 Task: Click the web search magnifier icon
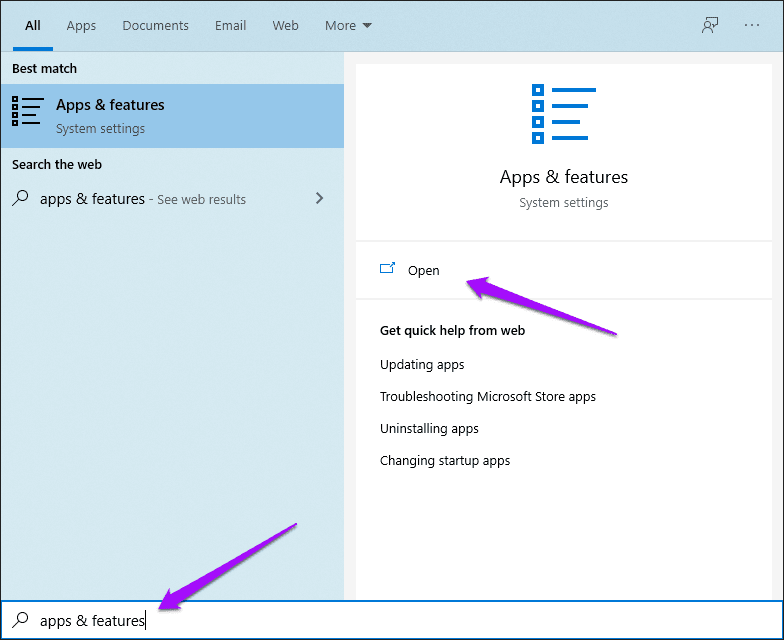click(x=20, y=198)
